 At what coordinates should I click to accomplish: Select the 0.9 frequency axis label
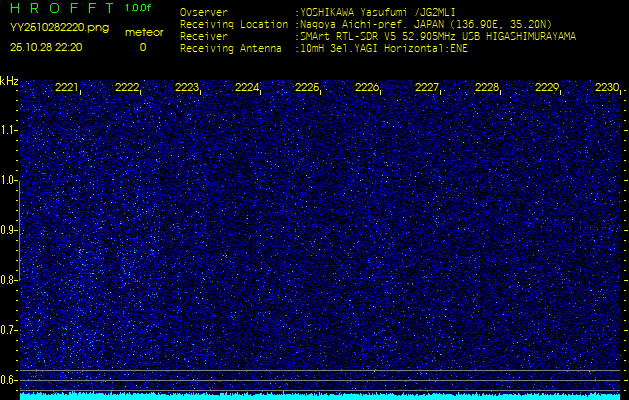9,230
